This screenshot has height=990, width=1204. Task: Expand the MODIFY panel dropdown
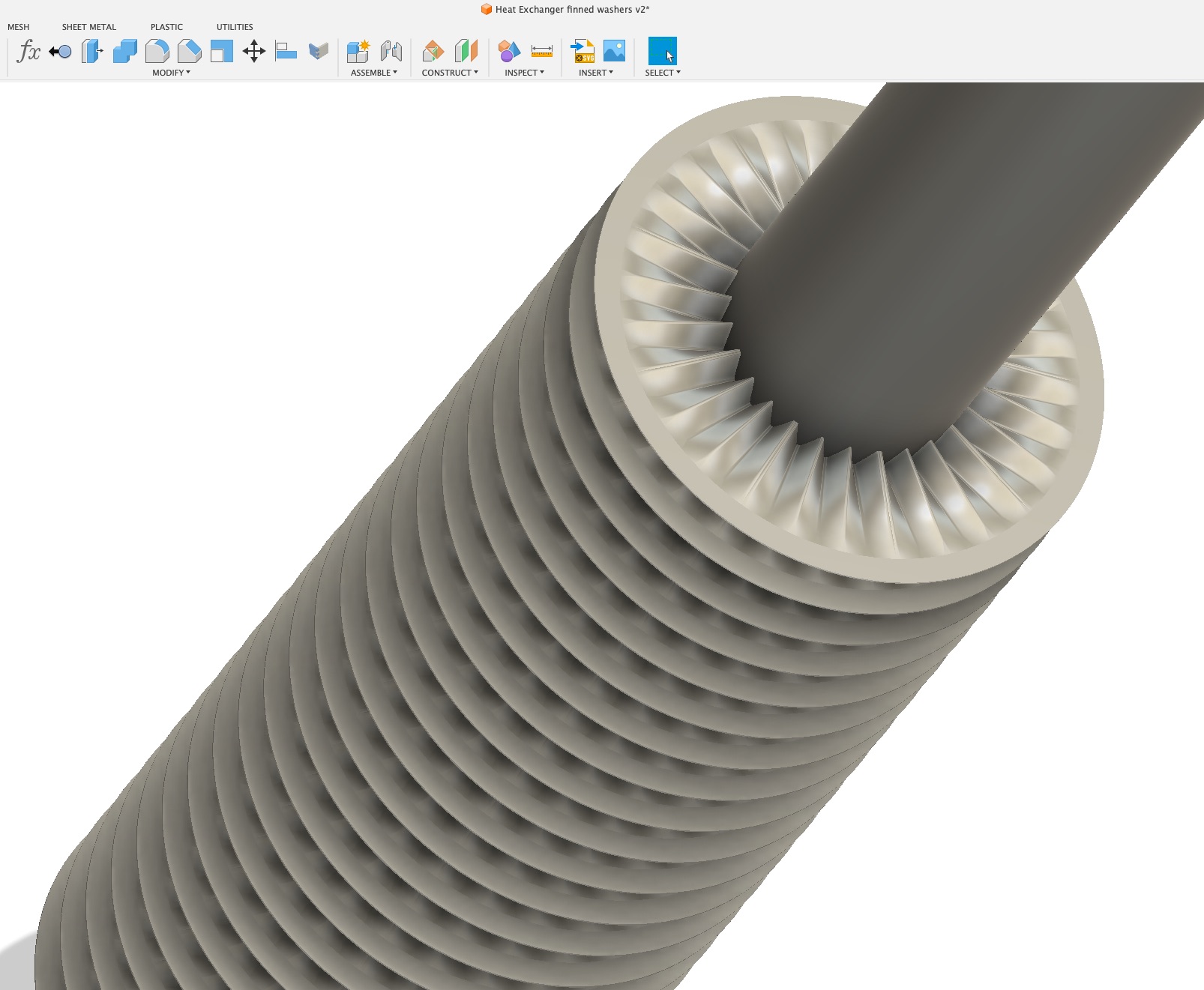171,73
